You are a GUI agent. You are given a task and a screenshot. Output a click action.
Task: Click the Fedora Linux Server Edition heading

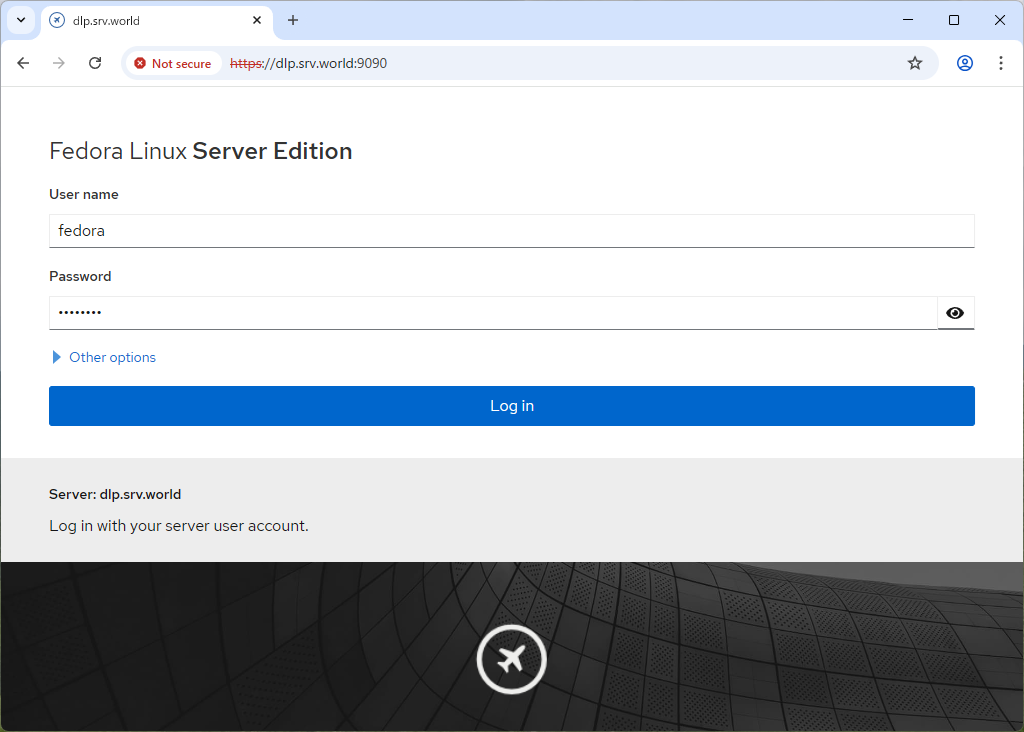[x=201, y=151]
